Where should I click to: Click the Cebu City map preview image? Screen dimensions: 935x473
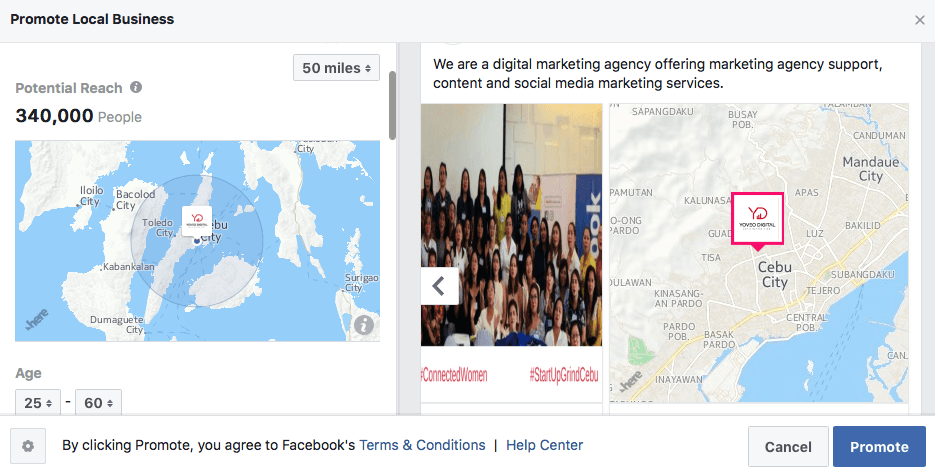coord(758,252)
